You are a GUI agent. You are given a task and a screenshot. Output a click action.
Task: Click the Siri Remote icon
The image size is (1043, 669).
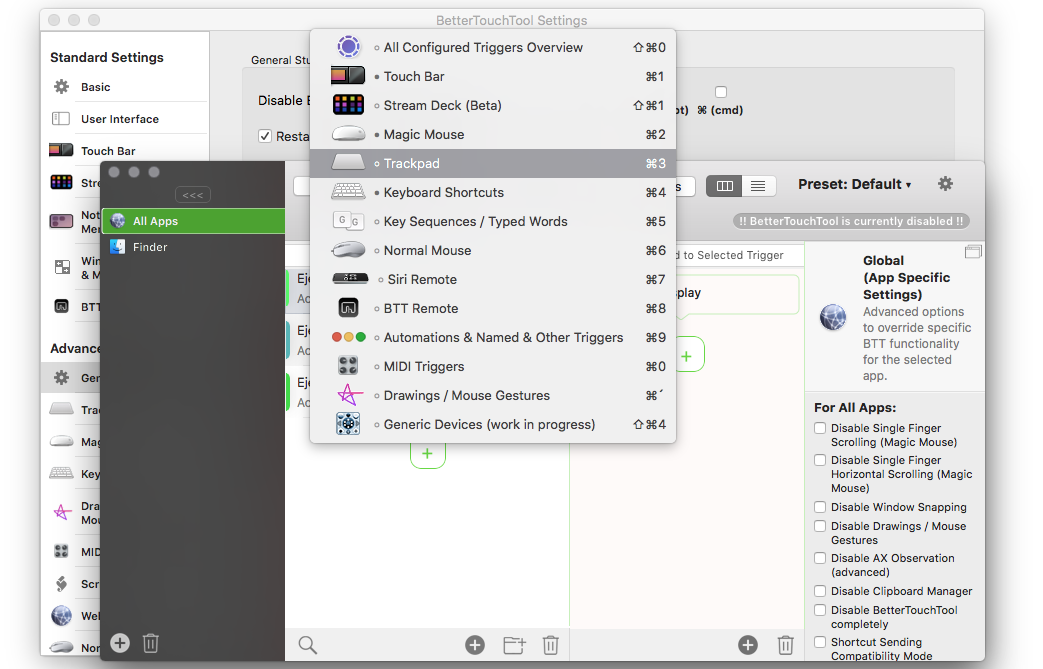[350, 279]
